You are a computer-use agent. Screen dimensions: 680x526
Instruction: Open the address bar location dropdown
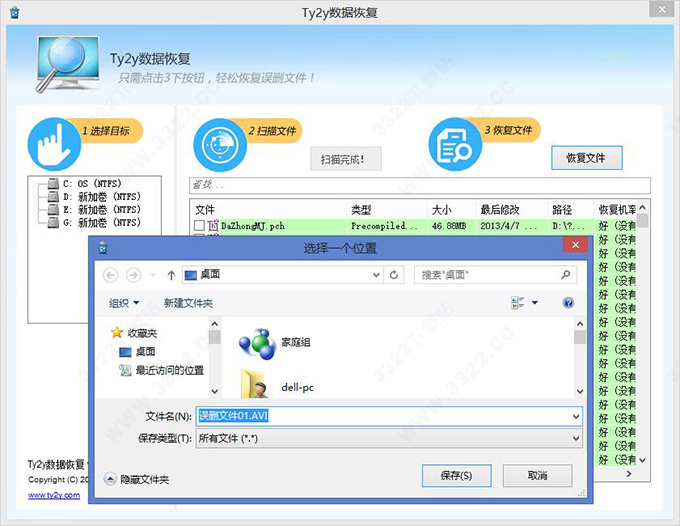tap(376, 275)
